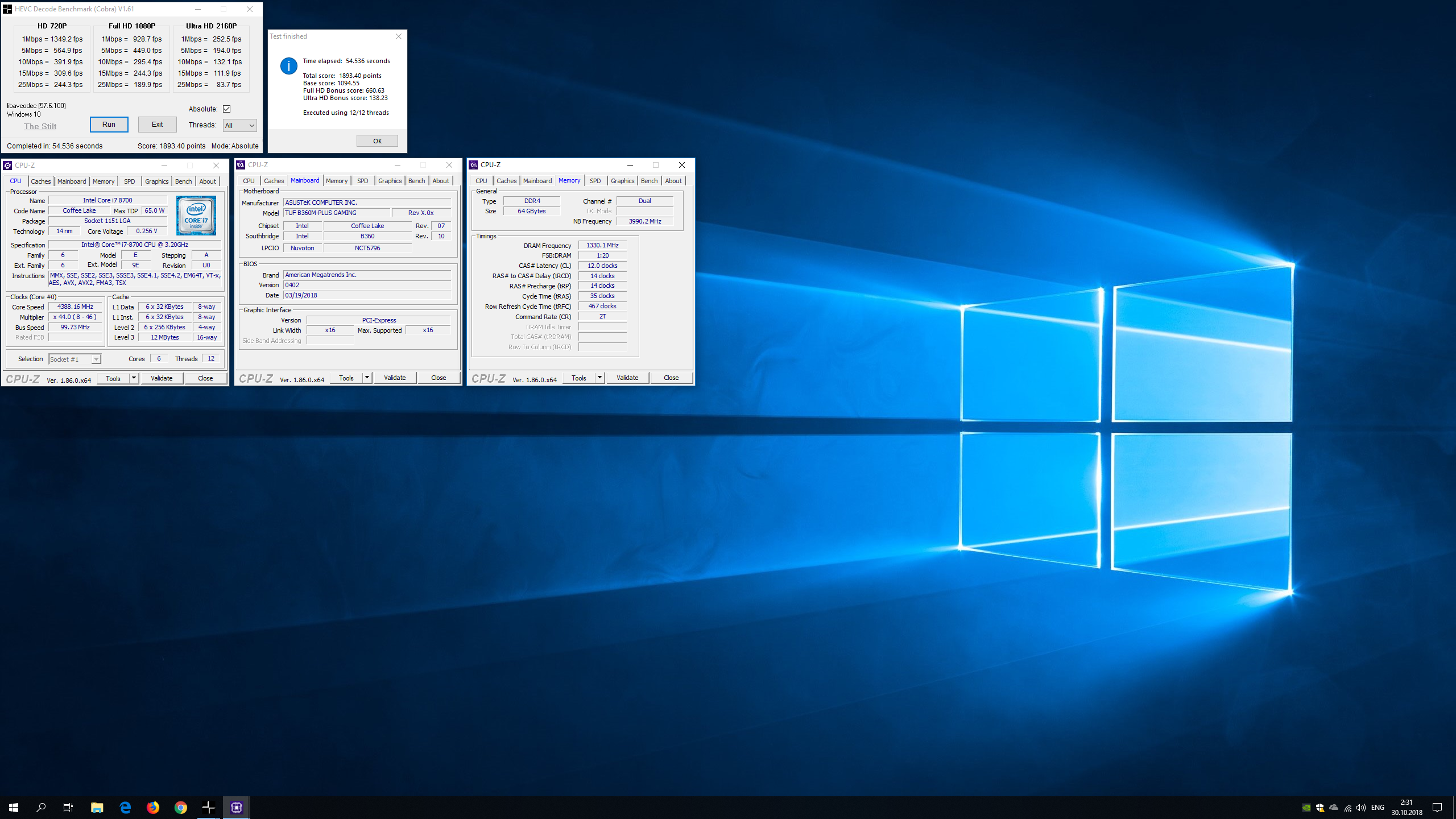Toggle the Absolute checkbox in HEVC Benchmark
This screenshot has width=1456, height=819.
(x=226, y=109)
